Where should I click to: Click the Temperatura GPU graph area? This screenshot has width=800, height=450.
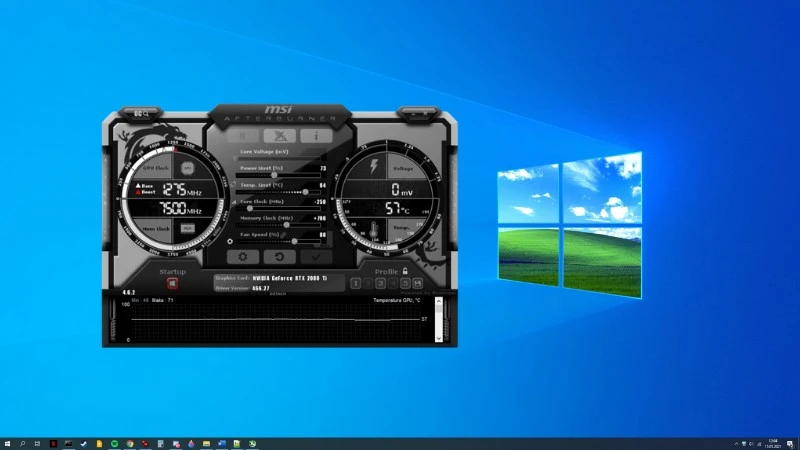276,321
